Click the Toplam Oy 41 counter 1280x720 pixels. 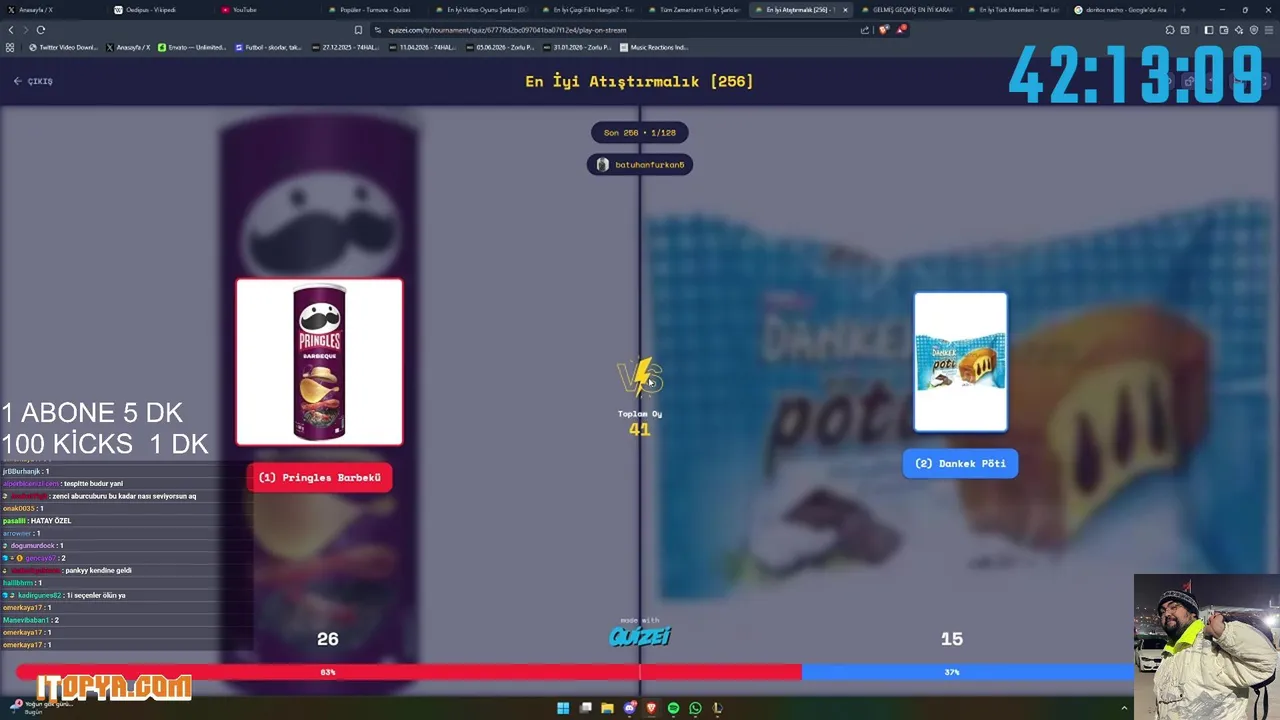[640, 423]
